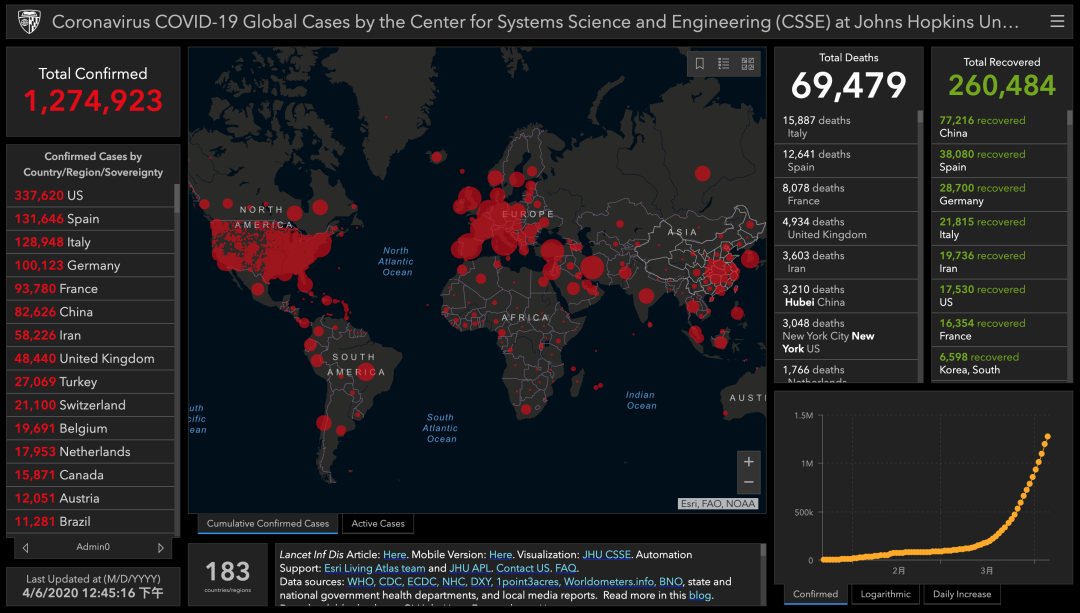The image size is (1080, 613).
Task: Click United Kingdom 4,934 deaths entry
Action: click(x=846, y=228)
